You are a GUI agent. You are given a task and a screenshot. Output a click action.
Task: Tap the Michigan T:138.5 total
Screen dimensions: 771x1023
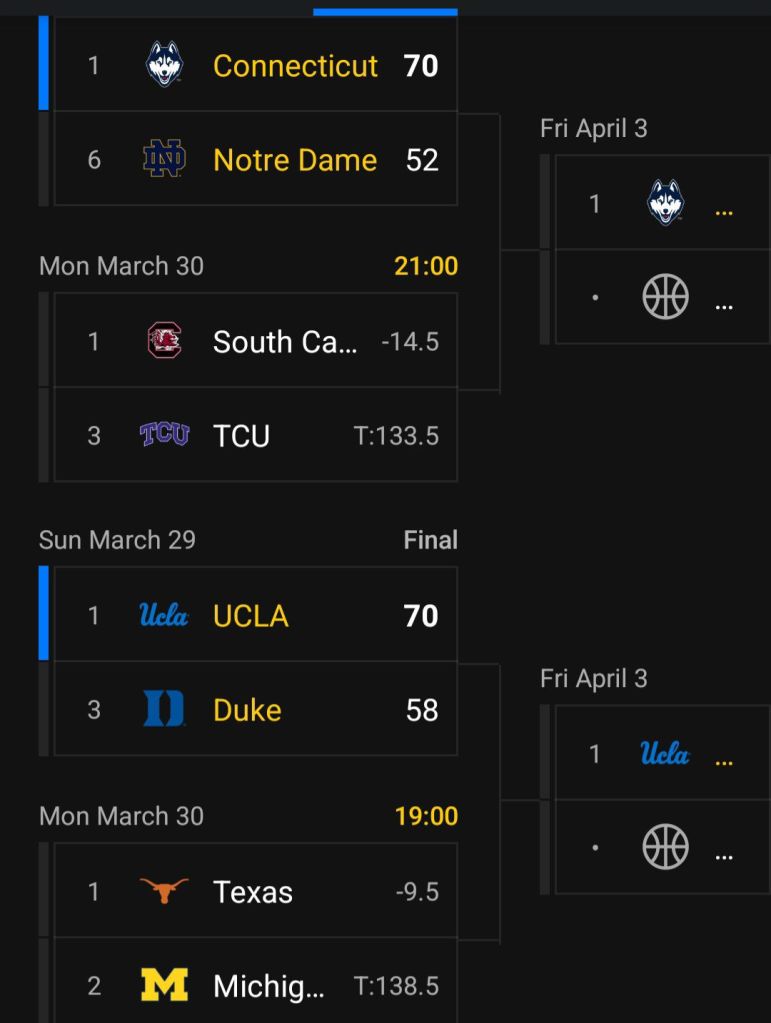(396, 987)
